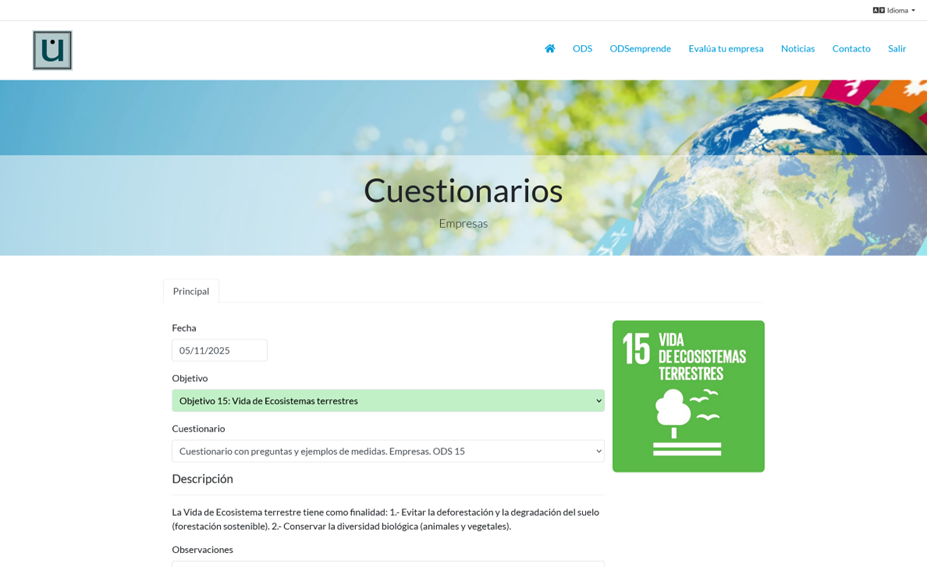
Task: Open the Cuestionario selection dropdown
Action: pyautogui.click(x=388, y=451)
